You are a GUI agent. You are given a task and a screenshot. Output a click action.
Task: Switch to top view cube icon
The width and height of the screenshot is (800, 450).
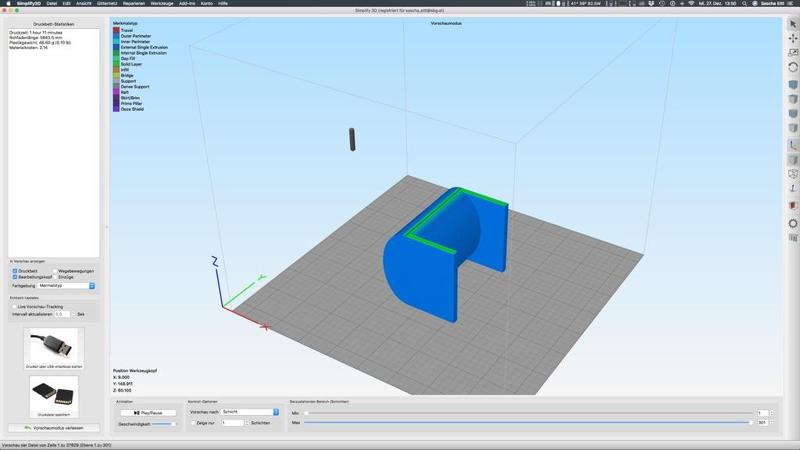pos(793,98)
